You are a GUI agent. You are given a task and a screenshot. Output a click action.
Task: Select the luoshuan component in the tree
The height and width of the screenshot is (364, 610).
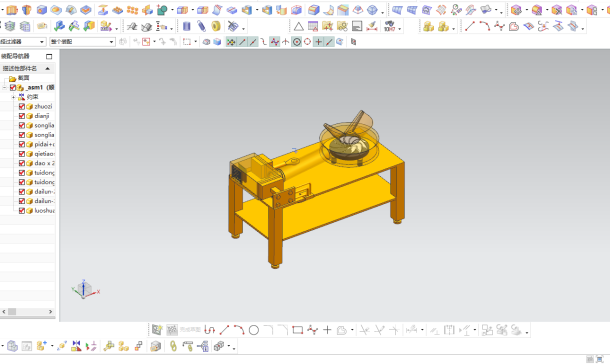(x=44, y=211)
